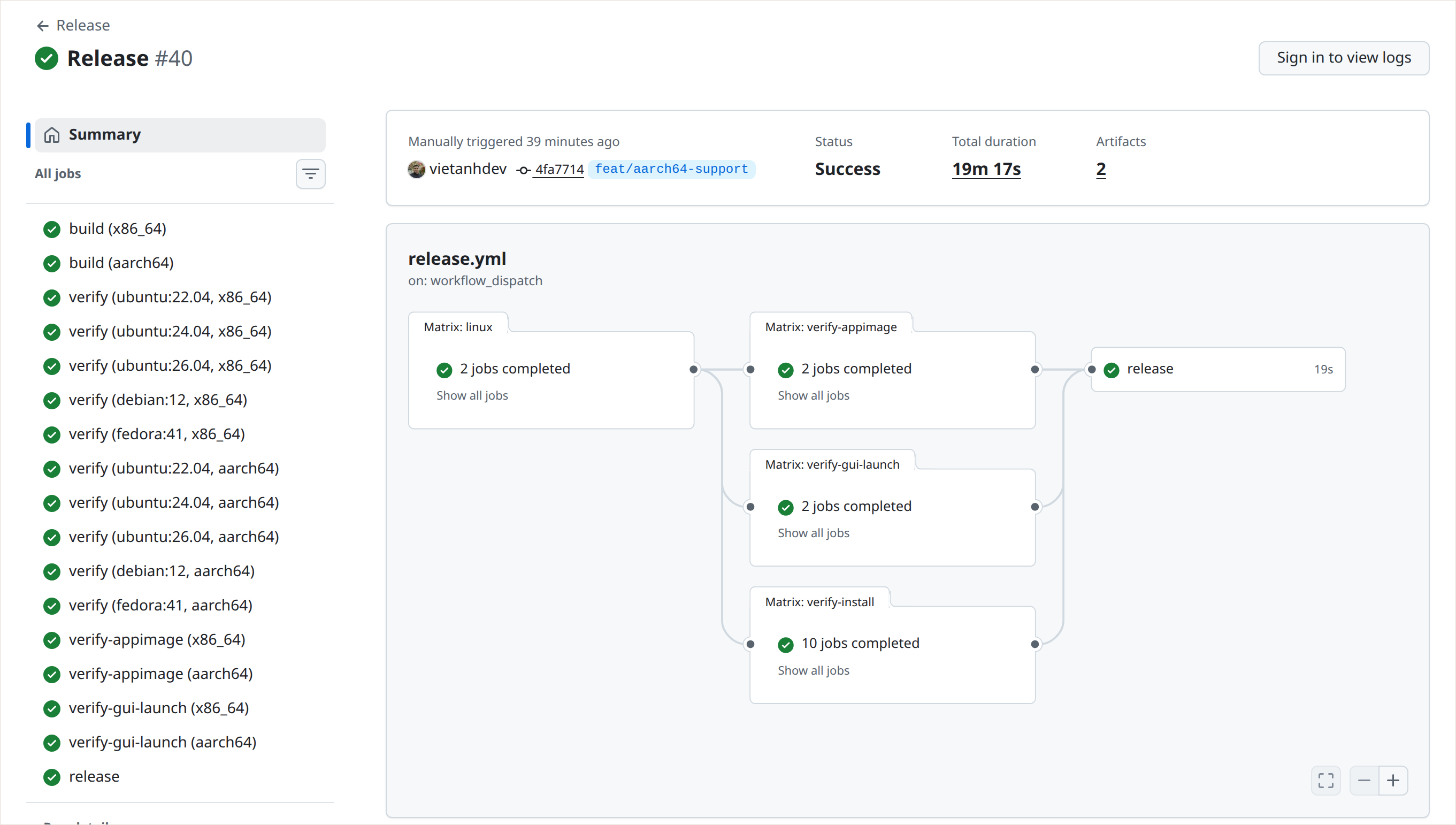Open the All jobs filter icon button
Image resolution: width=1456 pixels, height=825 pixels.
tap(310, 174)
